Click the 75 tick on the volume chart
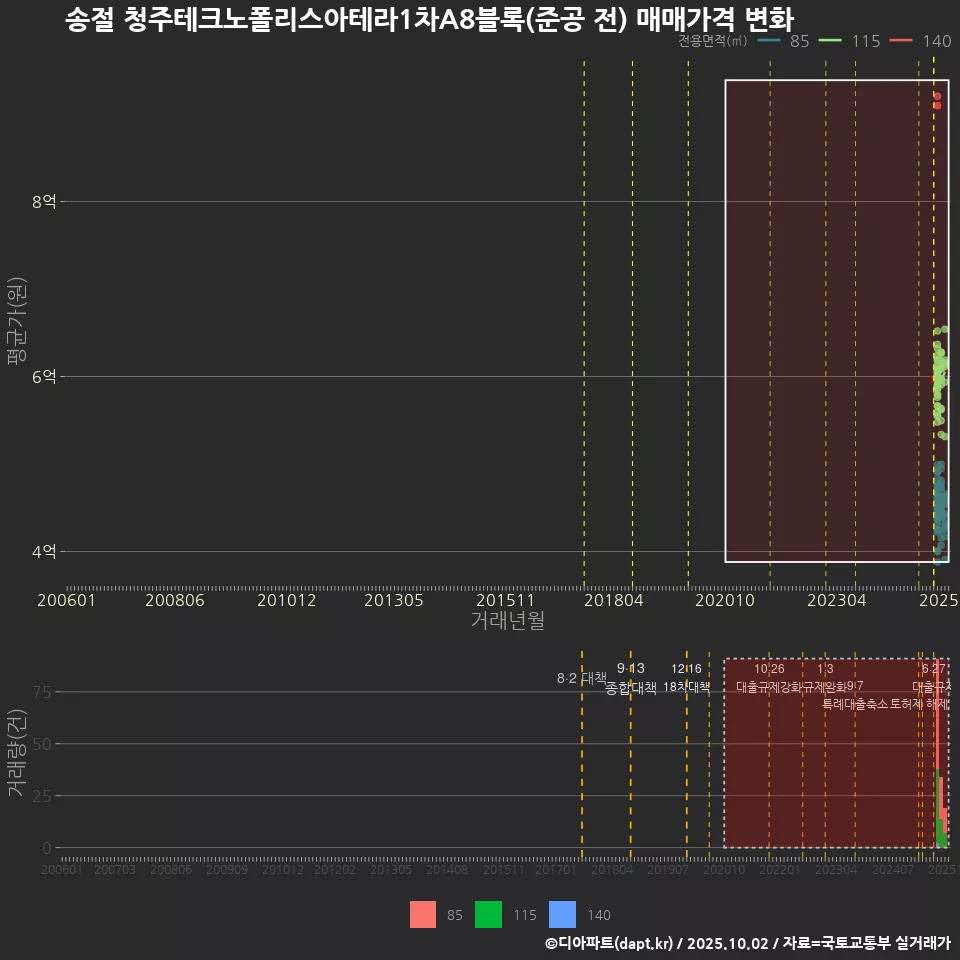This screenshot has width=960, height=960. click(42, 692)
